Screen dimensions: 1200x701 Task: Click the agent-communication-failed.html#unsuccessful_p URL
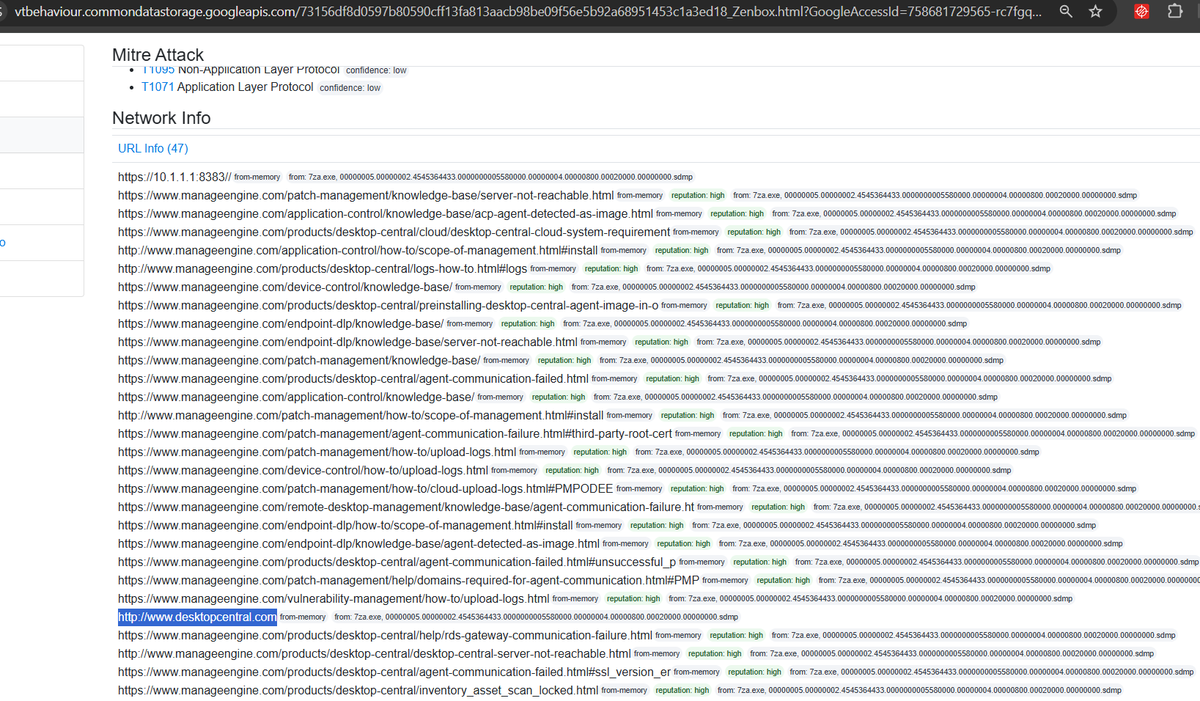coord(397,562)
